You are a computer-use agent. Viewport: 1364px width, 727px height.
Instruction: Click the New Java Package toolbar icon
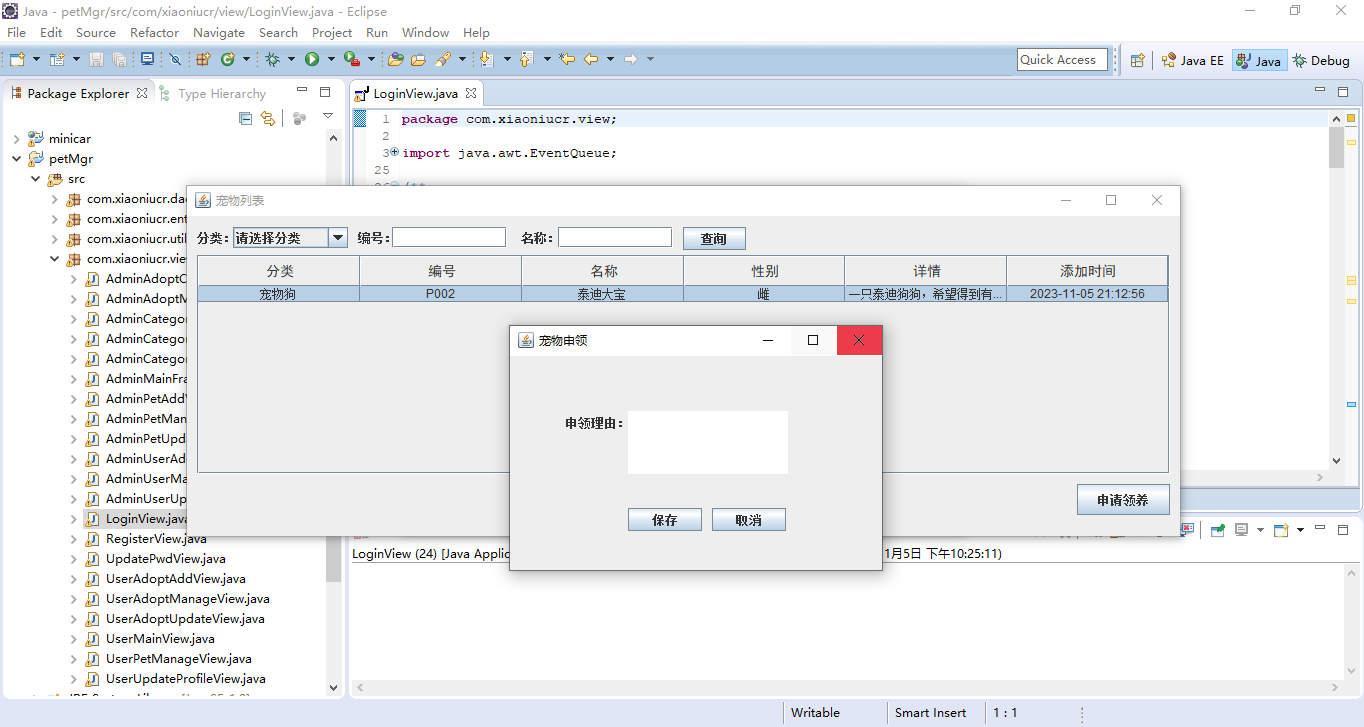tap(203, 59)
